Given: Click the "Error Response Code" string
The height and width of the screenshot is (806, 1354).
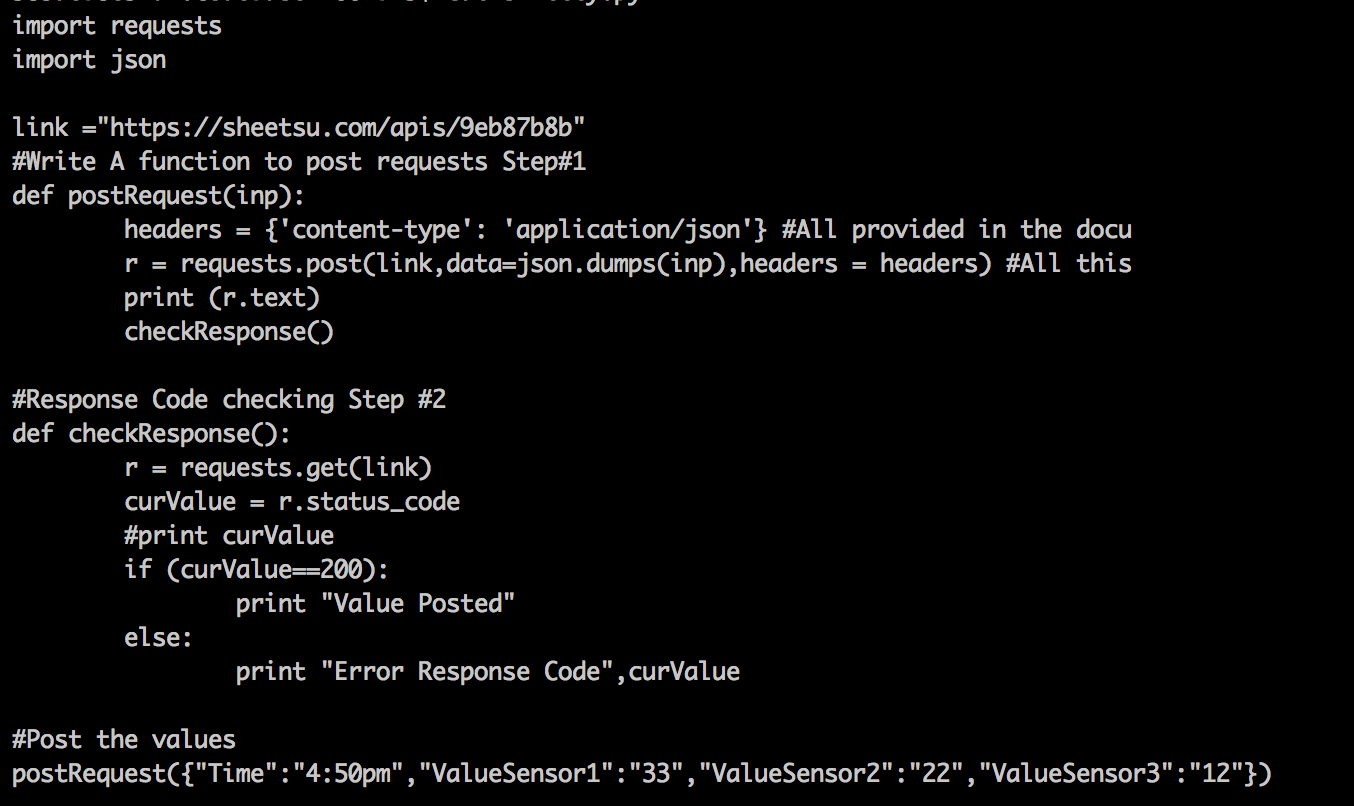Looking at the screenshot, I should [466, 672].
